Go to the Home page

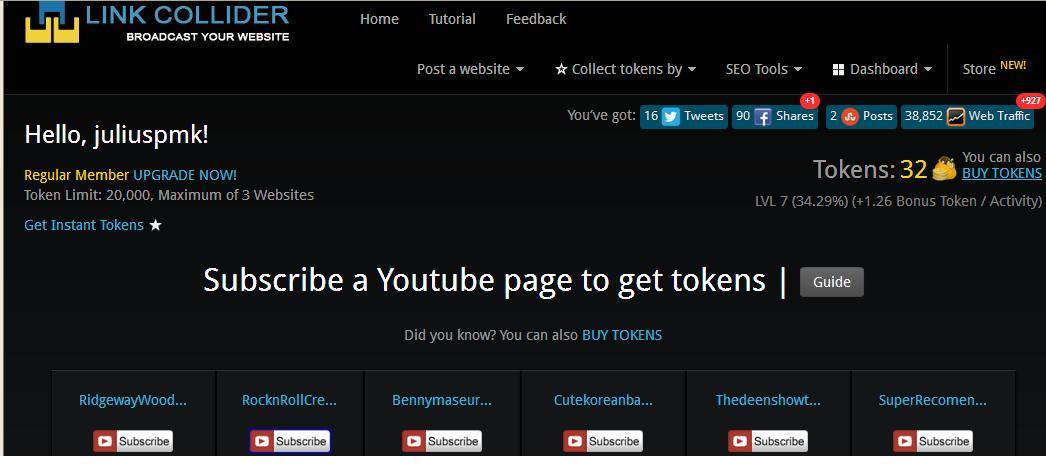380,19
